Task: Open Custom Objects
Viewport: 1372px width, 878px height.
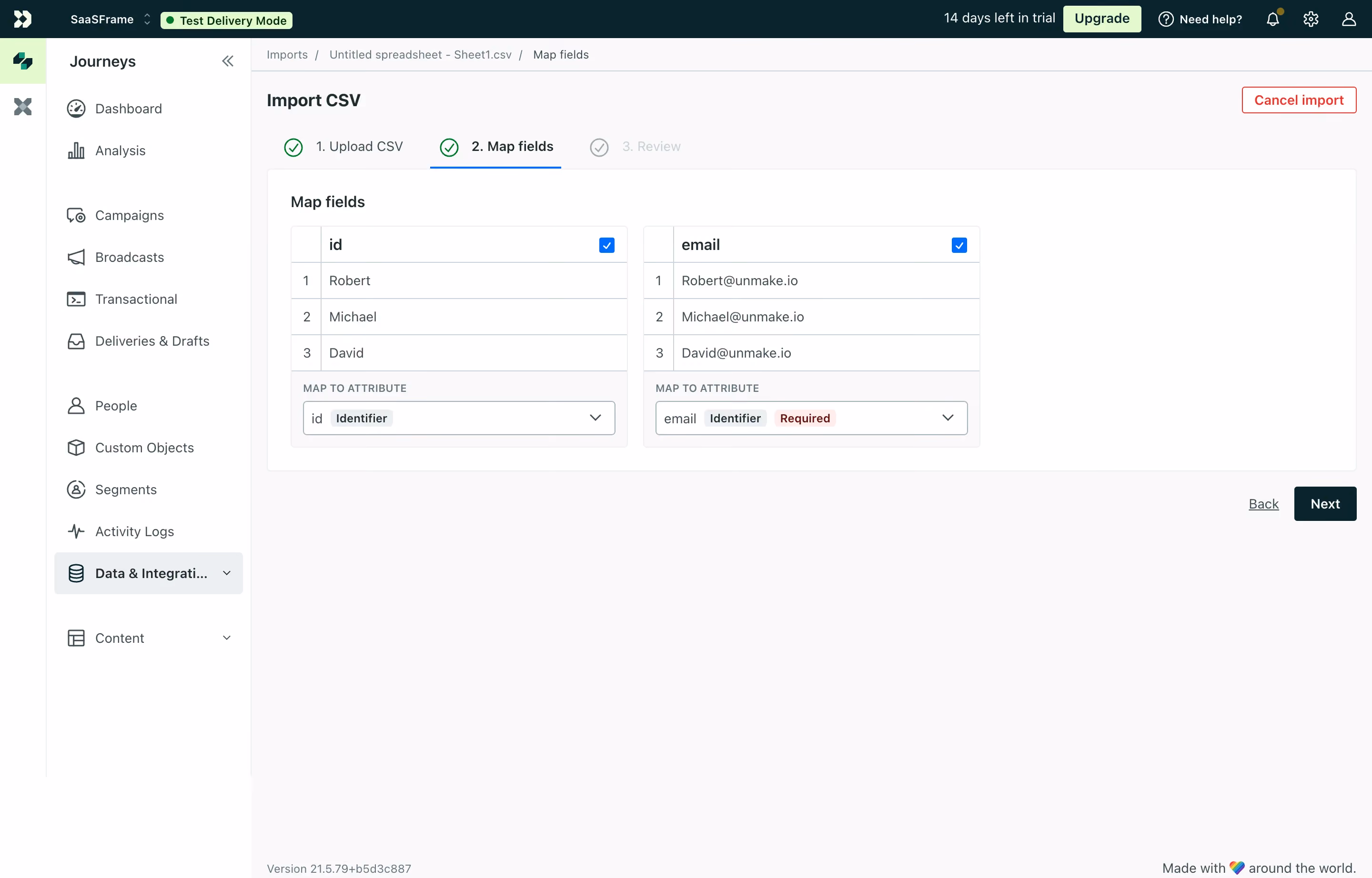Action: coord(148,448)
